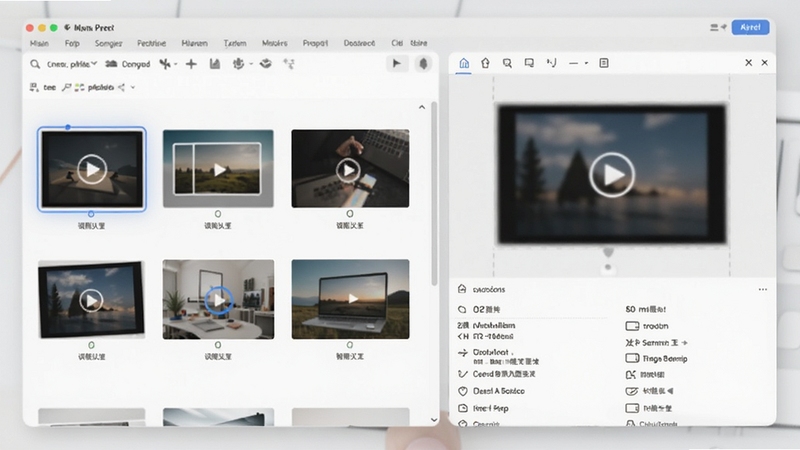The height and width of the screenshot is (450, 800).
Task: Collapse the gallery using the up chevron
Action: pyautogui.click(x=422, y=107)
